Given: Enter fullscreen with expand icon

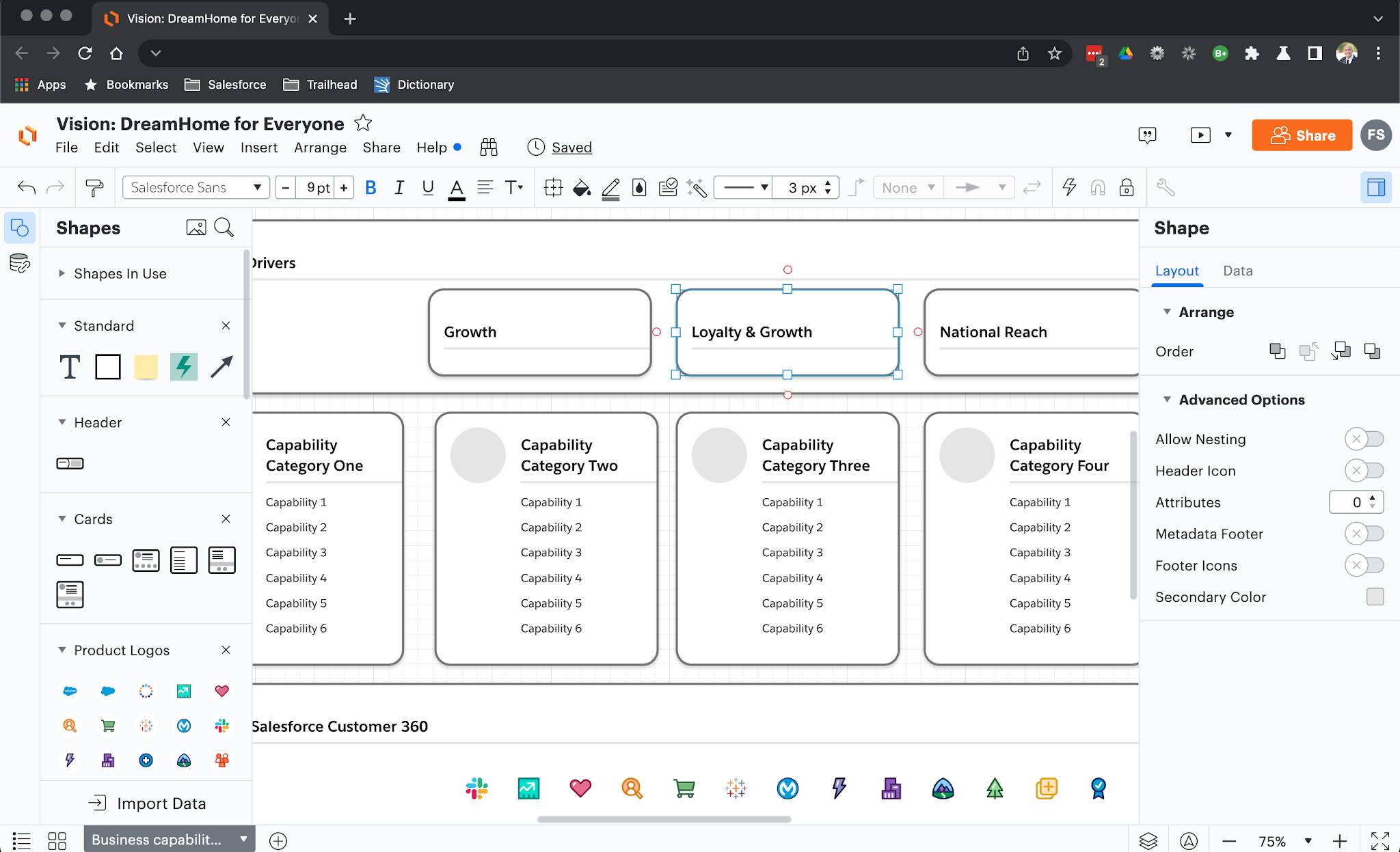Looking at the screenshot, I should [x=1380, y=840].
